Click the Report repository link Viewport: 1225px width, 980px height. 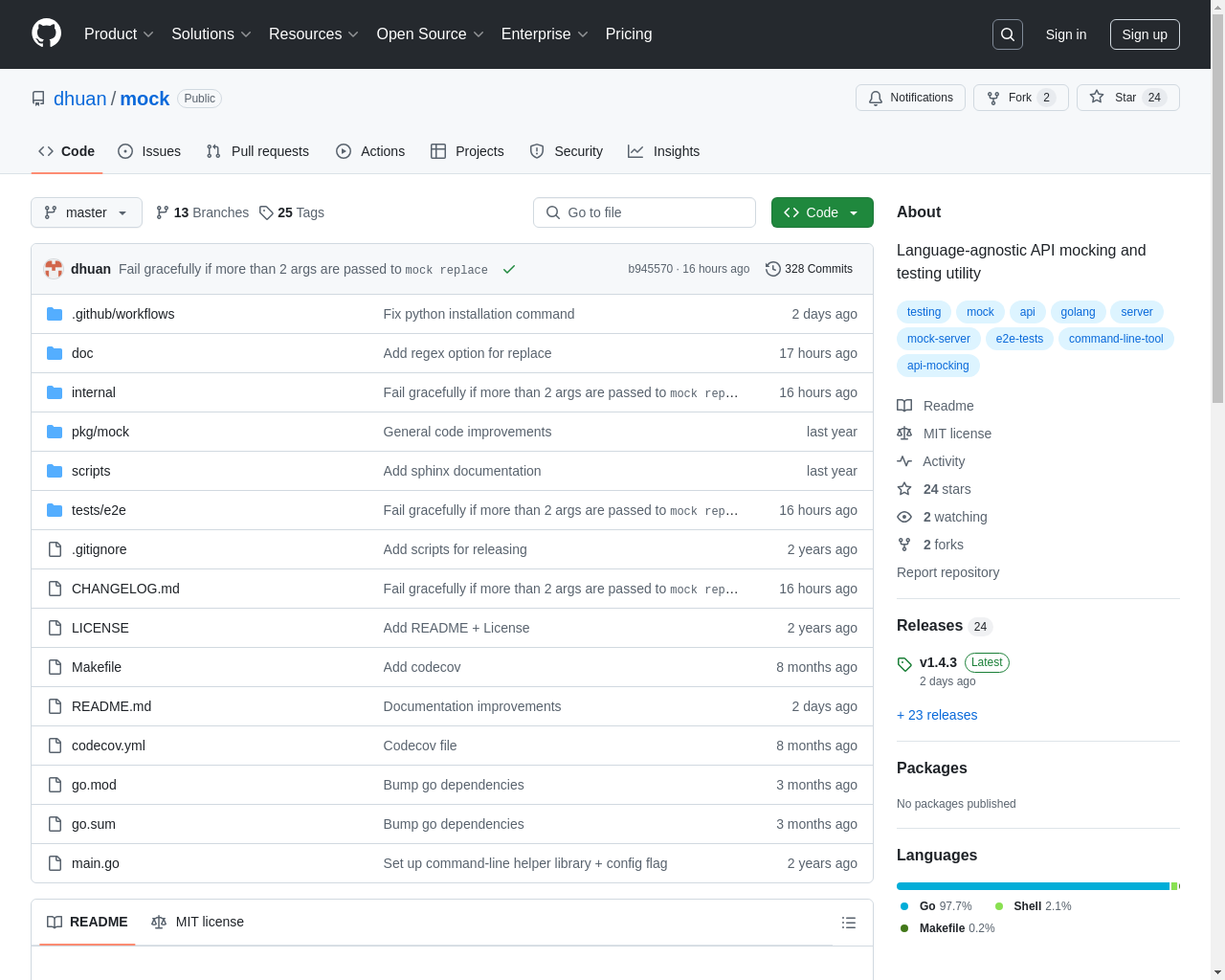point(947,572)
